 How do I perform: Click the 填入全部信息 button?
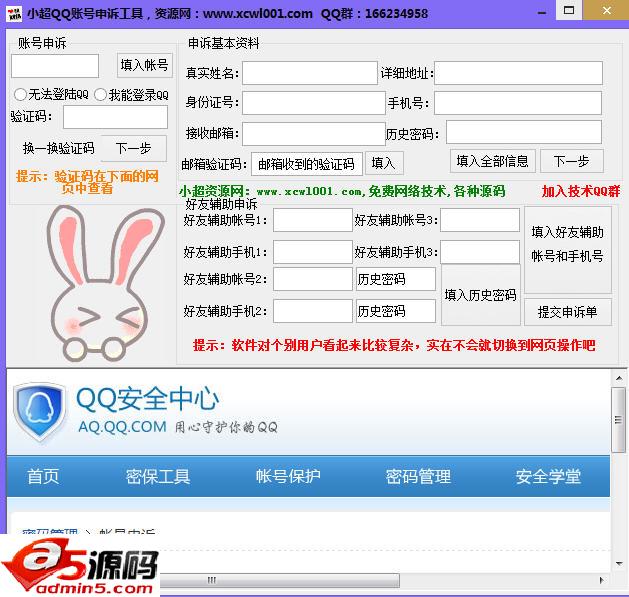coord(492,161)
